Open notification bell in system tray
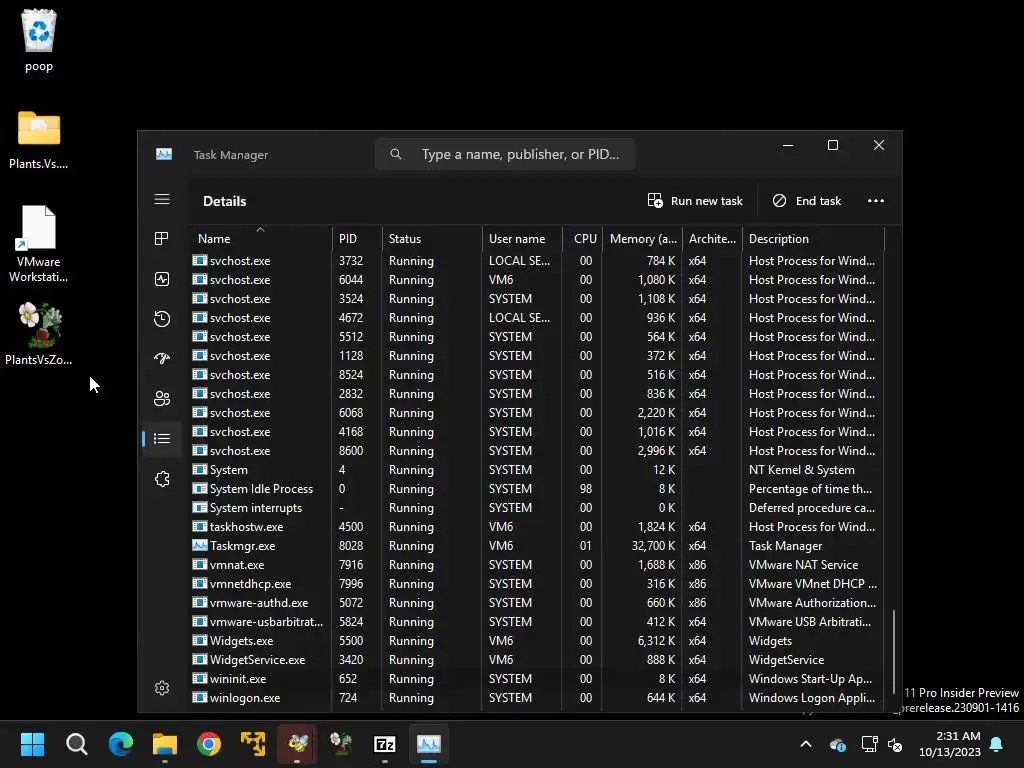The height and width of the screenshot is (768, 1024). pyautogui.click(x=997, y=744)
